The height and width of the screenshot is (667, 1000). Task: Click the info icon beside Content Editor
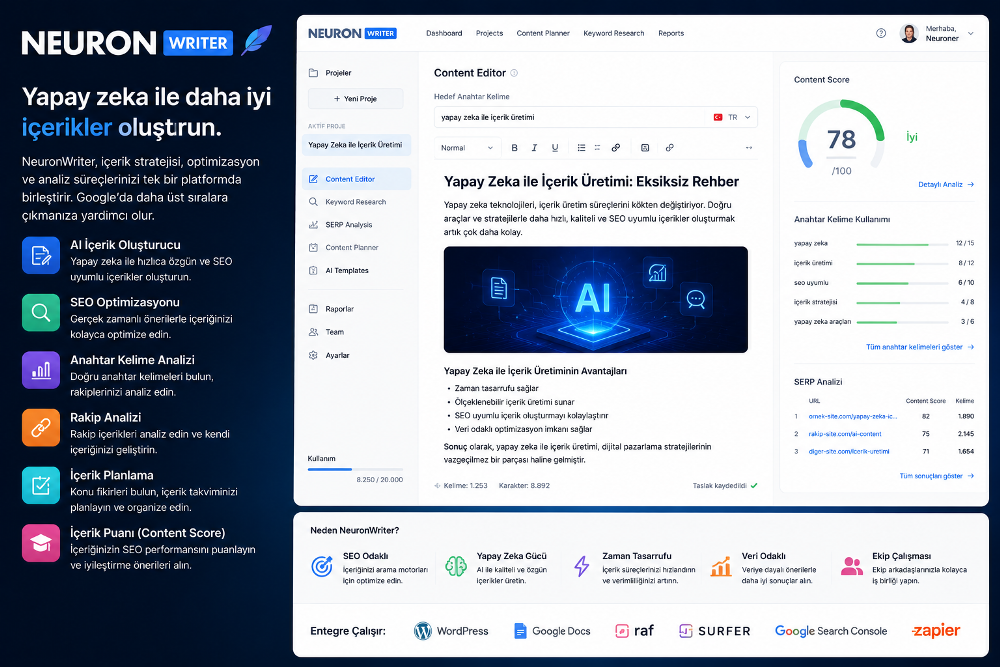pos(514,73)
